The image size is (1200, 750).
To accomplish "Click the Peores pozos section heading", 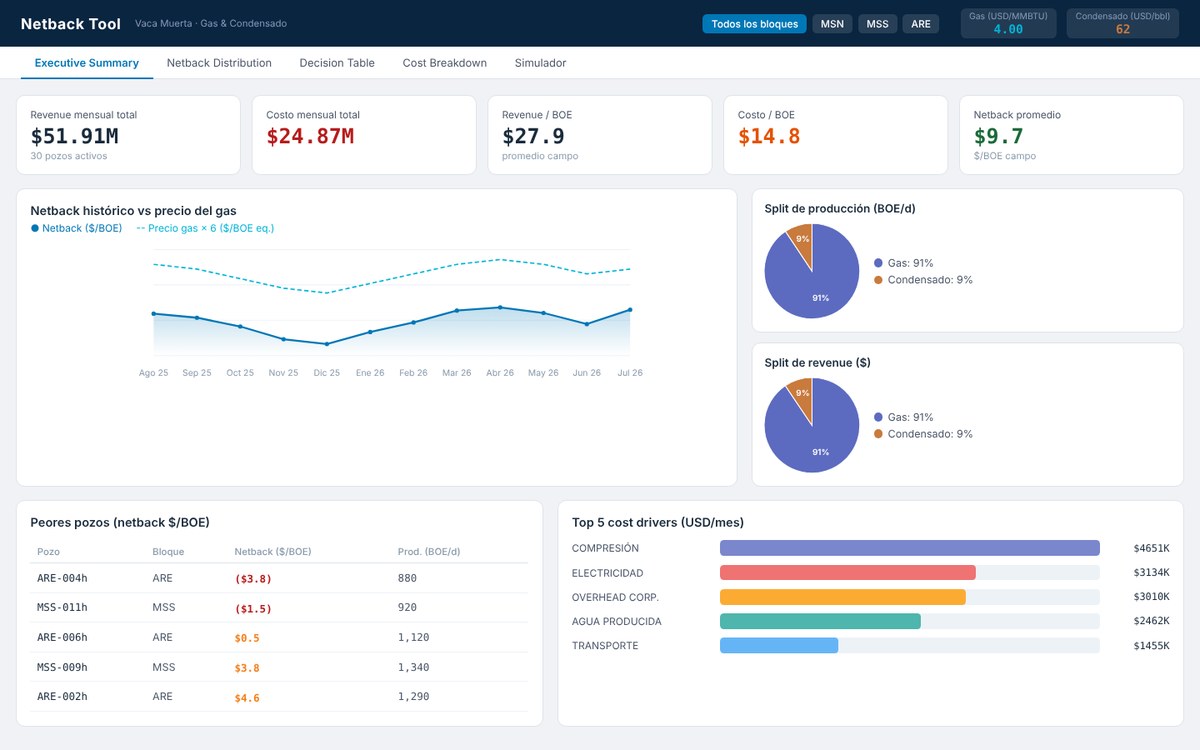I will 120,522.
